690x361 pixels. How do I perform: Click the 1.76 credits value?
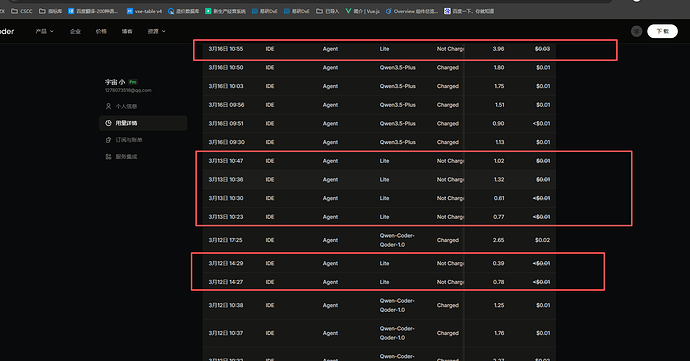point(499,333)
